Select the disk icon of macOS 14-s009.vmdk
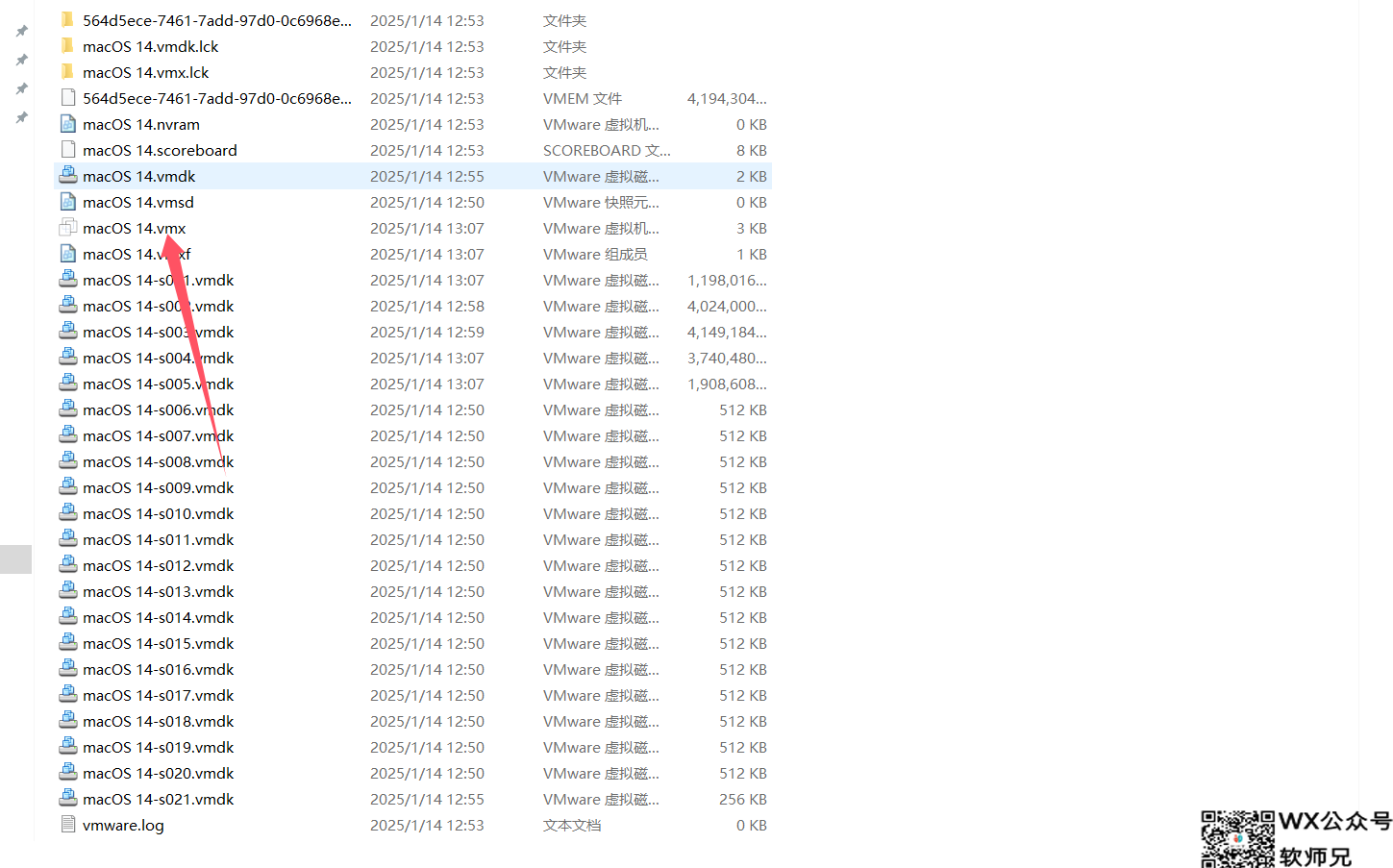Screen dimensions: 1393x868 [67, 487]
